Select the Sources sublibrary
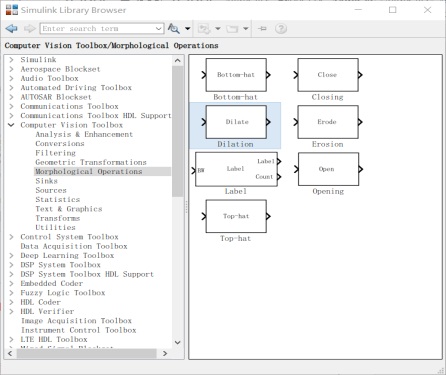 51,190
